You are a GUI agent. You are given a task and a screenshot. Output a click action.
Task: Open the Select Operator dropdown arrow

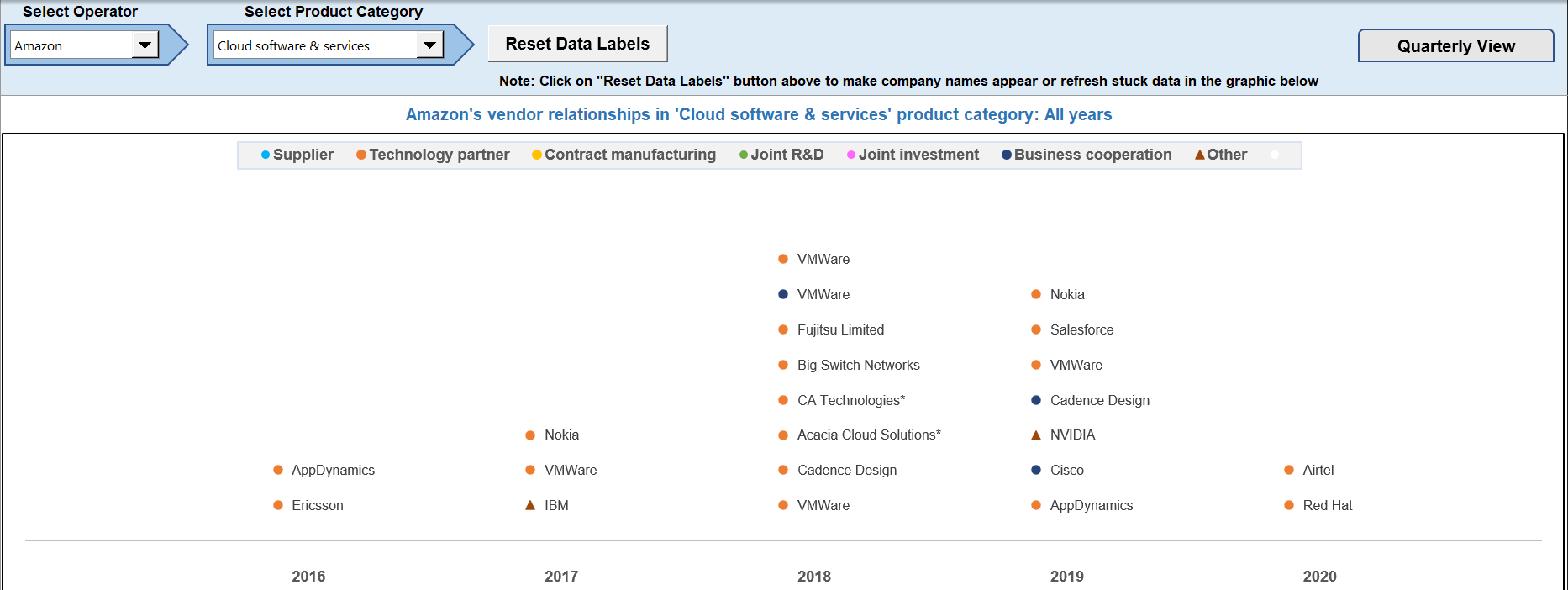coord(145,45)
